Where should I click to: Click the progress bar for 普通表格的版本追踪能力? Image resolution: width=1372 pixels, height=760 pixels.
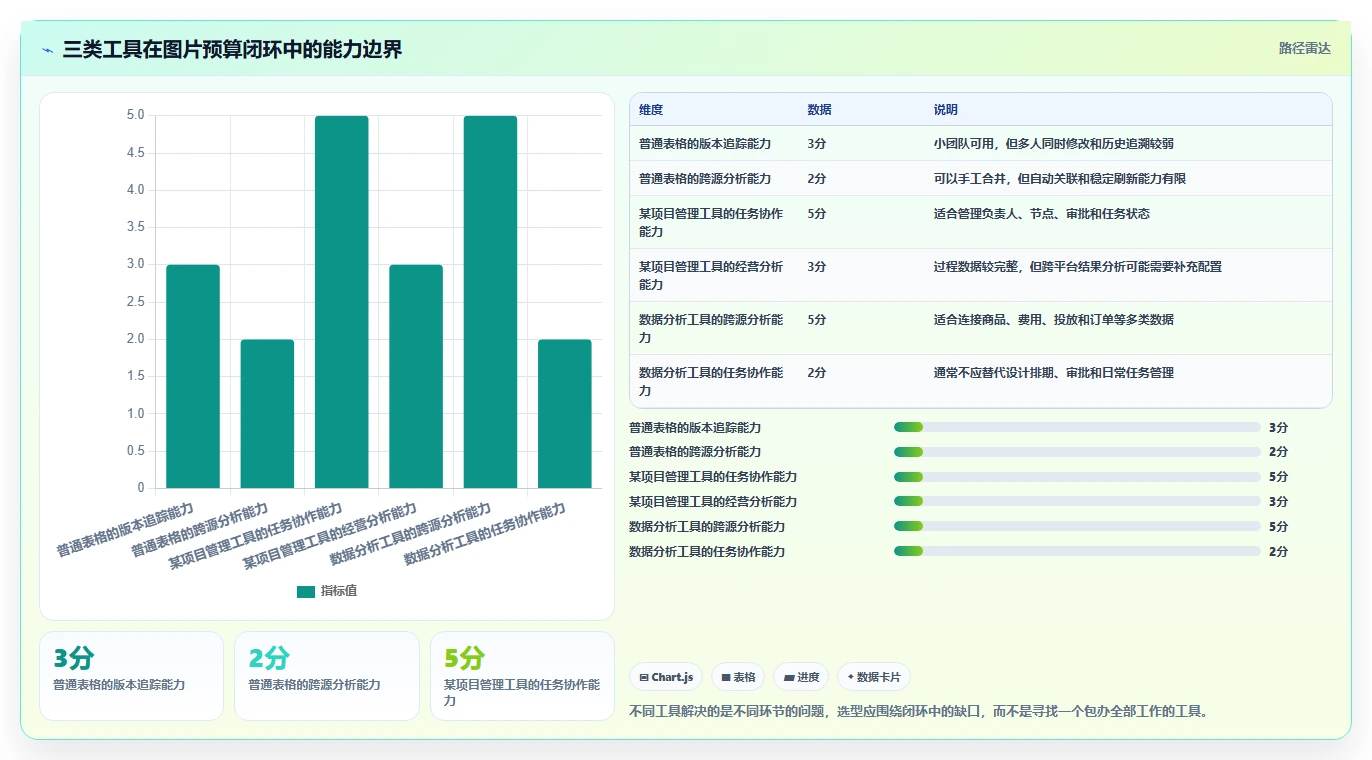pos(1077,427)
